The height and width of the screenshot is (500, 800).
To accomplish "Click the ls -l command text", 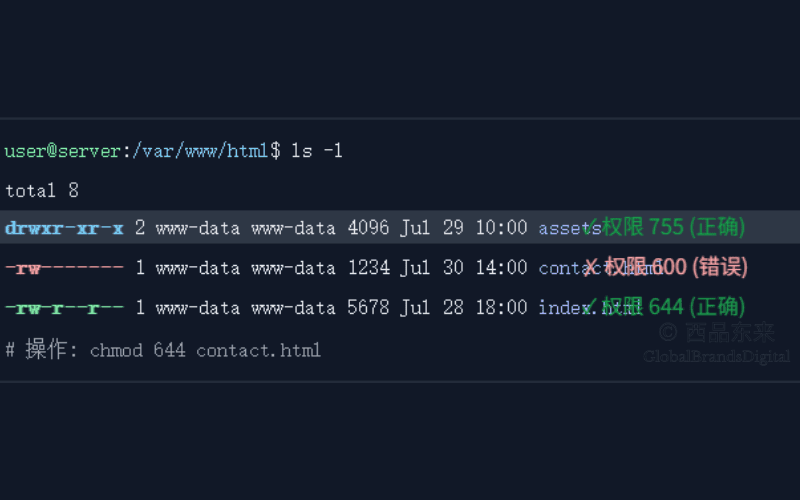I will pos(317,151).
